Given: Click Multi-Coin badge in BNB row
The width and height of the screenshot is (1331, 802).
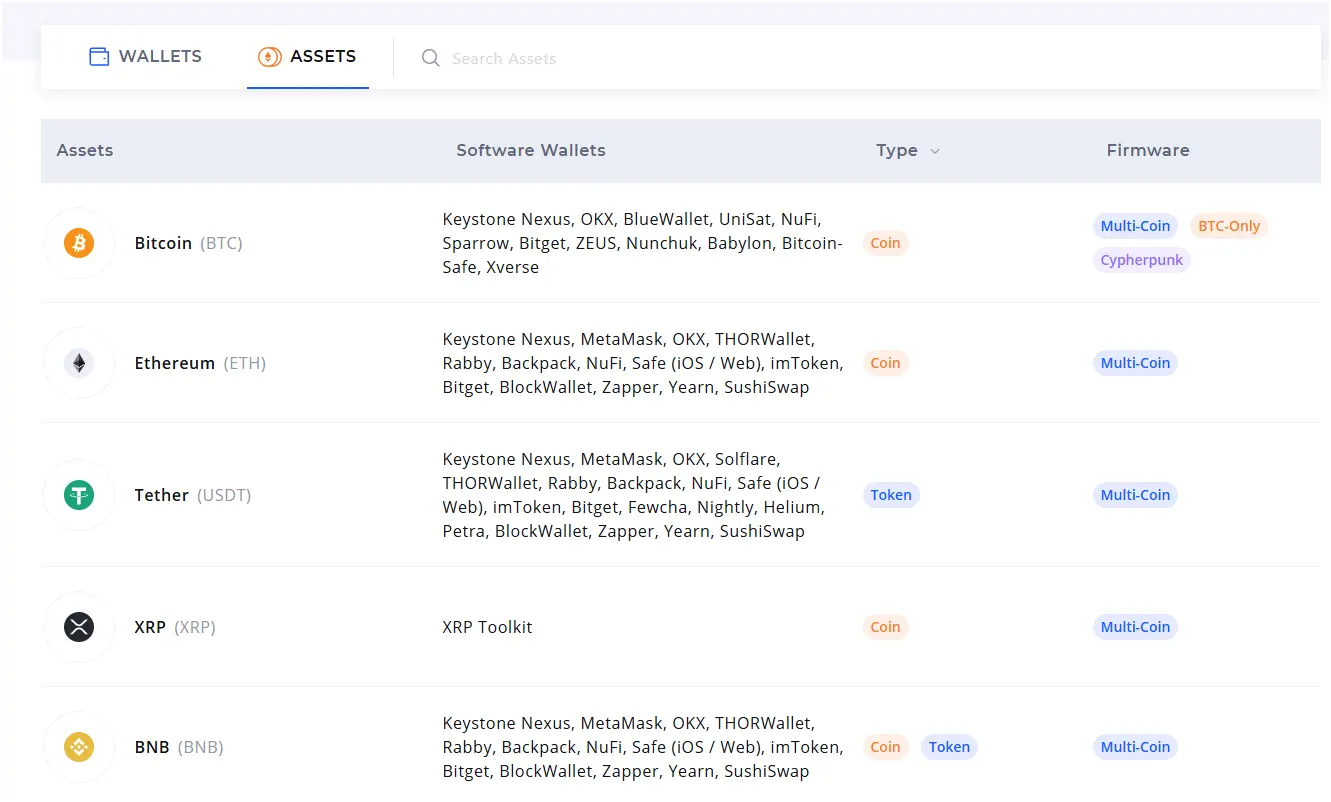Looking at the screenshot, I should (1135, 747).
